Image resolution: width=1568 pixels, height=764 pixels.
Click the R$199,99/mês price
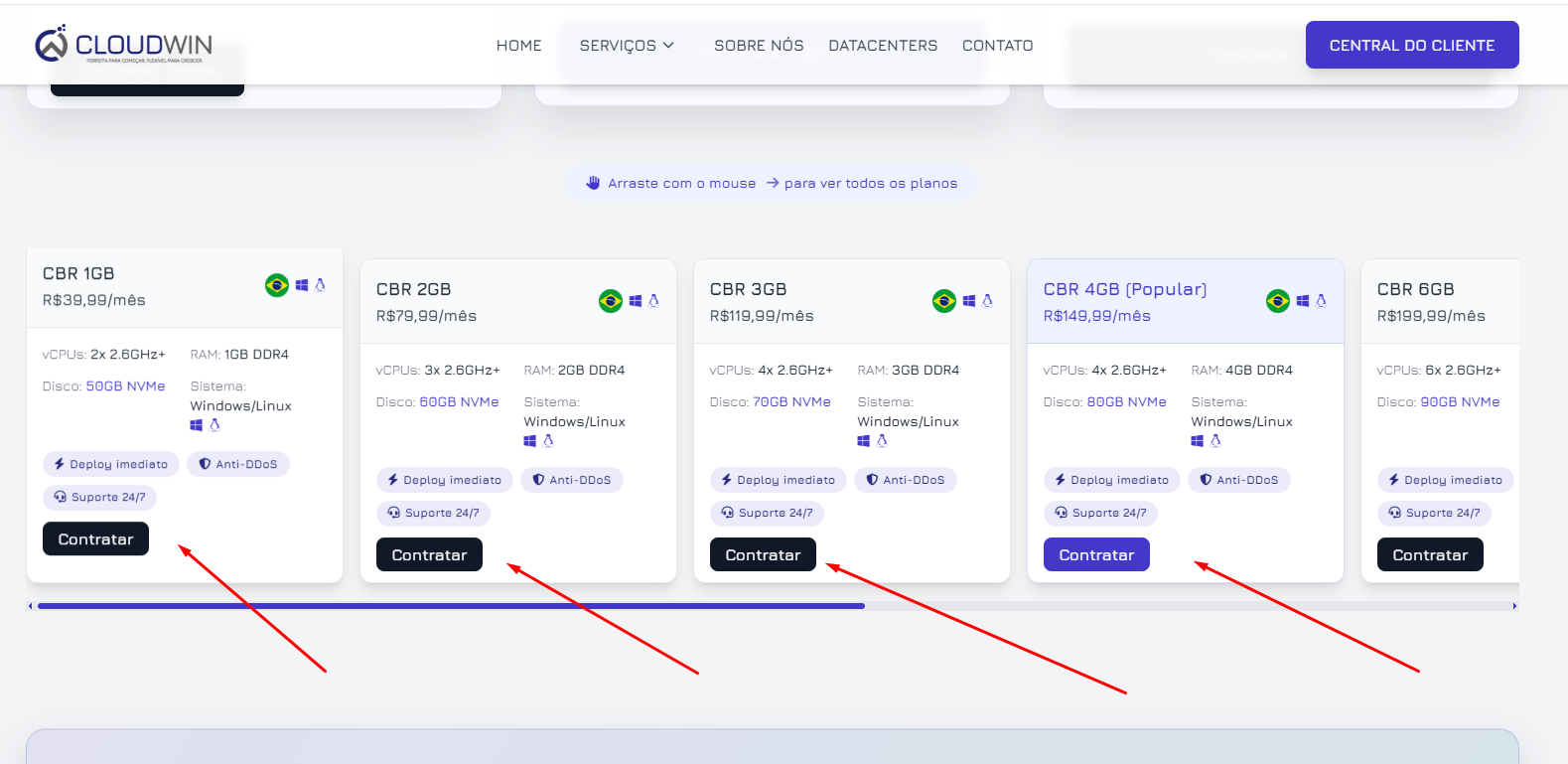[1431, 316]
